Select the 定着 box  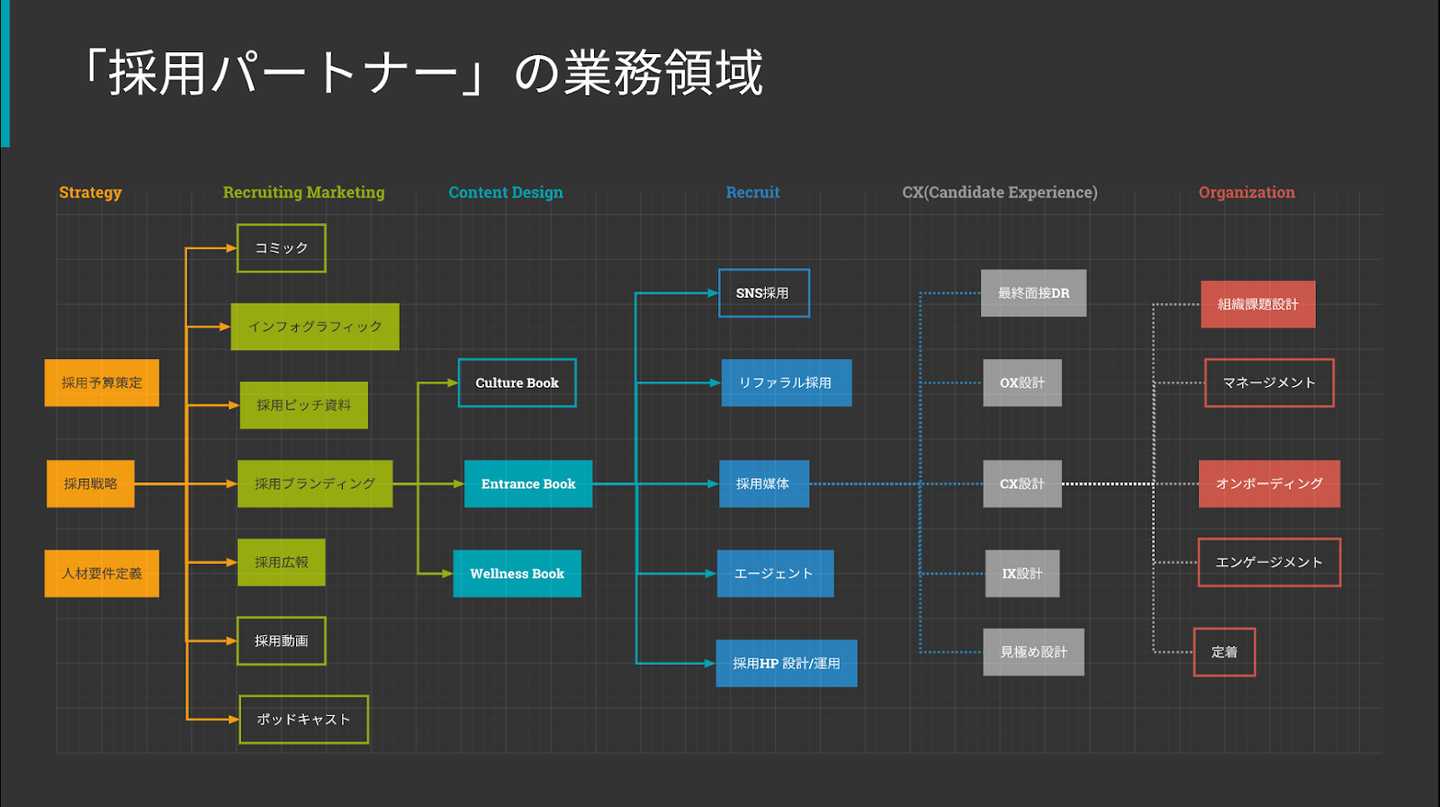tap(1224, 652)
